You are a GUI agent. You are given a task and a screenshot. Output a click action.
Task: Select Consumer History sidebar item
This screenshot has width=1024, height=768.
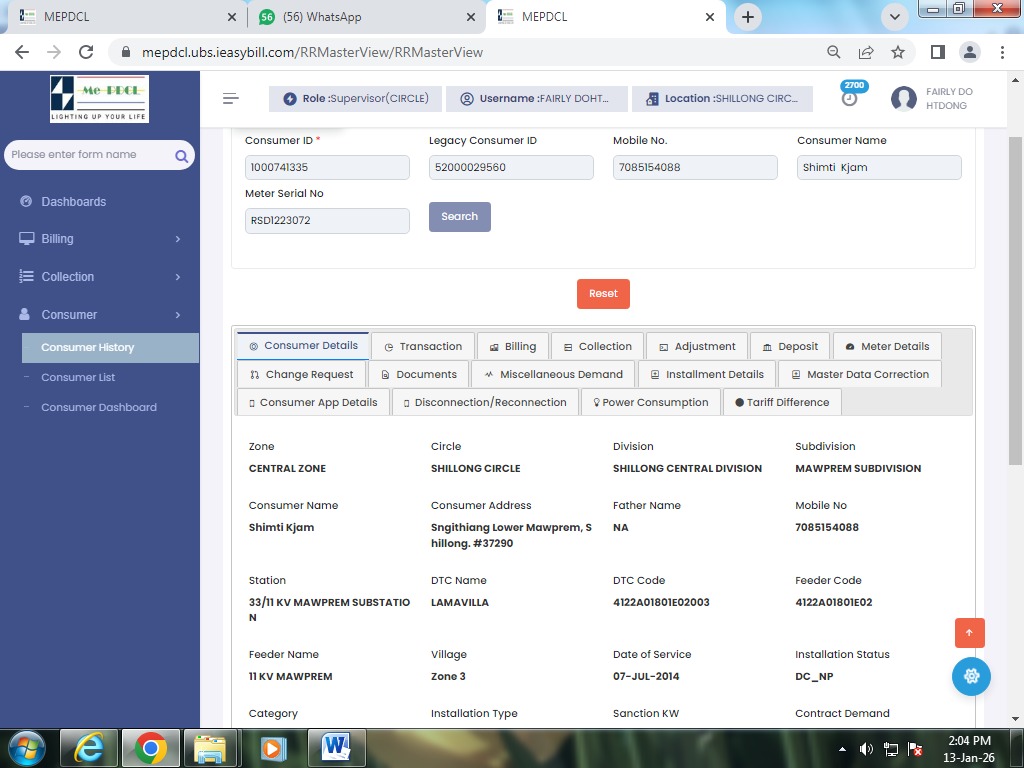click(x=110, y=347)
